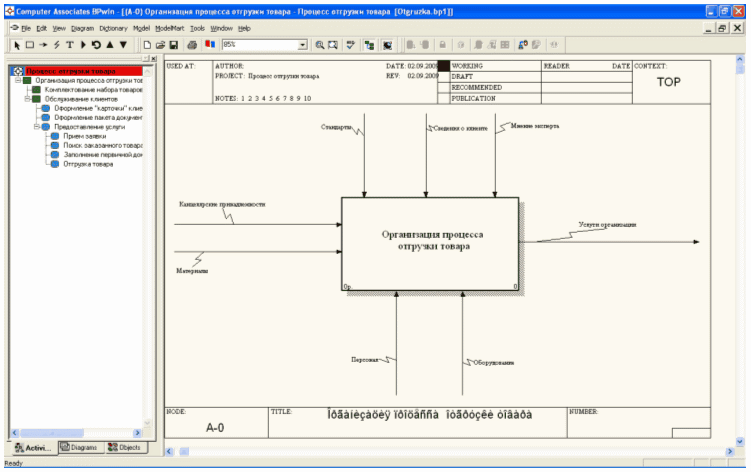
Task: Open the File menu
Action: (26, 28)
